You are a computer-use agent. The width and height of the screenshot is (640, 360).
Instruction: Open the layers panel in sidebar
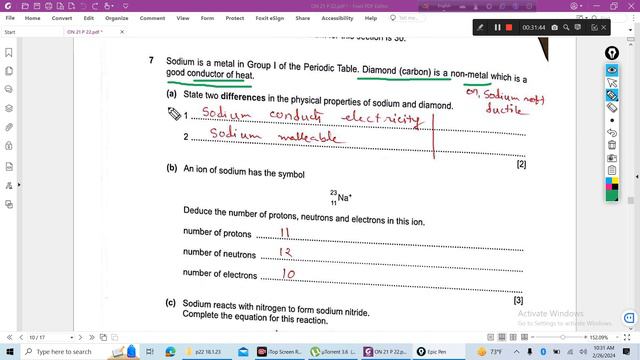[9, 108]
